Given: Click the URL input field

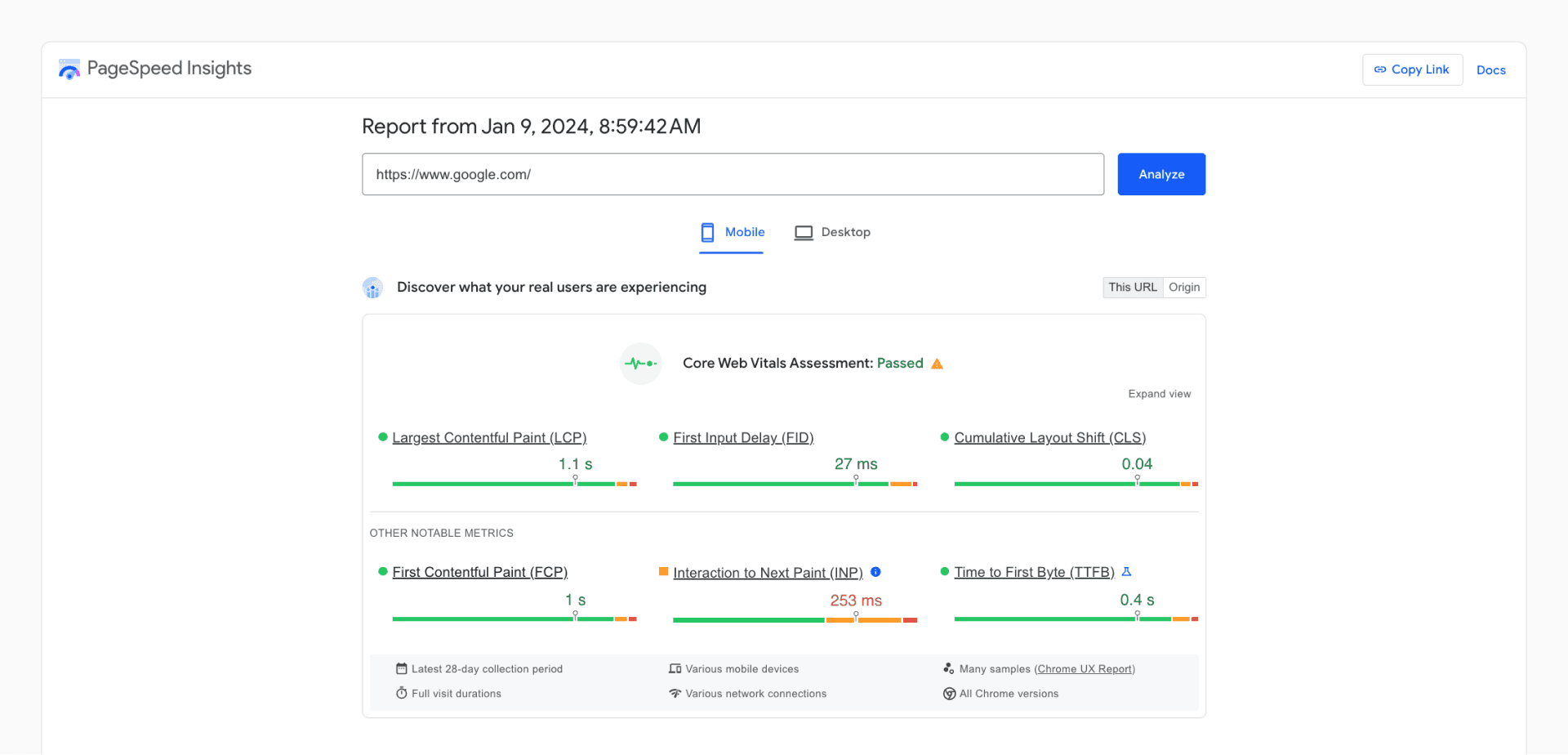Looking at the screenshot, I should point(733,174).
